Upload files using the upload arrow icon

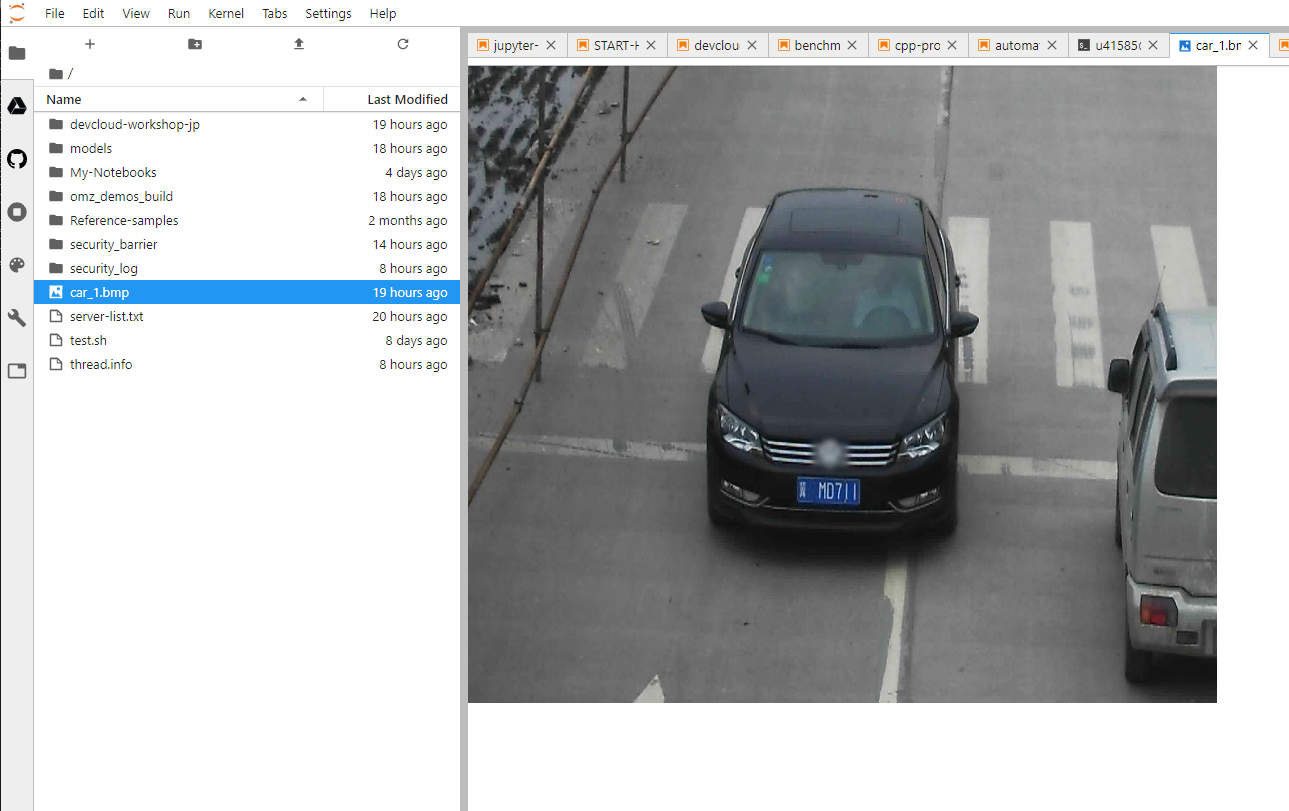pyautogui.click(x=298, y=44)
